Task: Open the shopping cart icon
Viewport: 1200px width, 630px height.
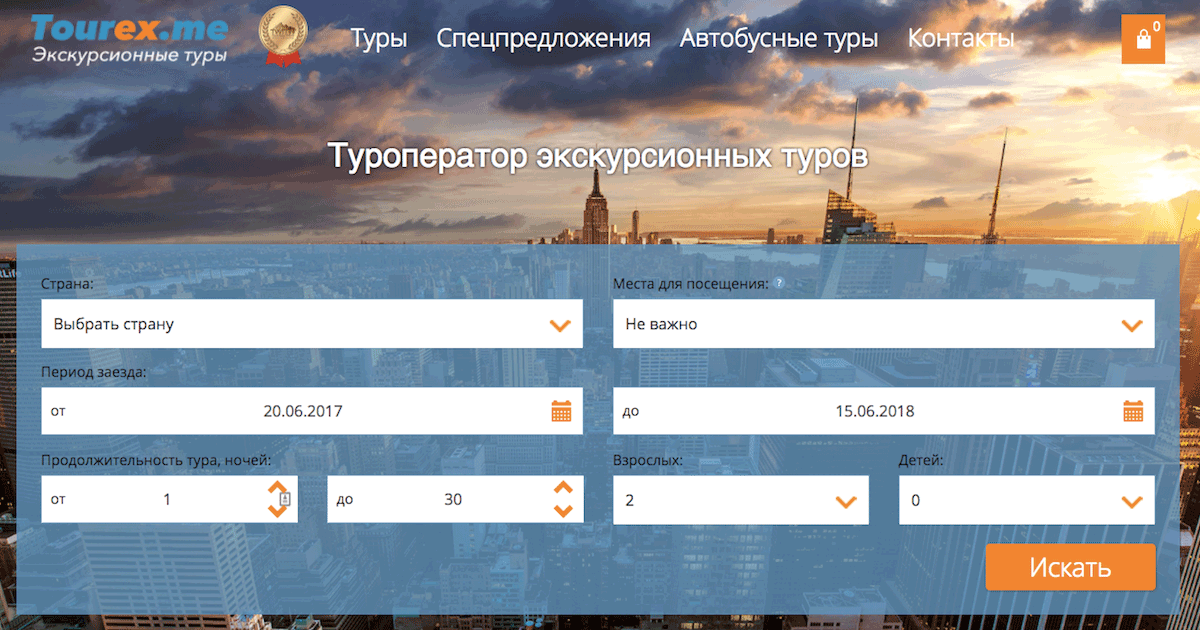Action: [1143, 39]
